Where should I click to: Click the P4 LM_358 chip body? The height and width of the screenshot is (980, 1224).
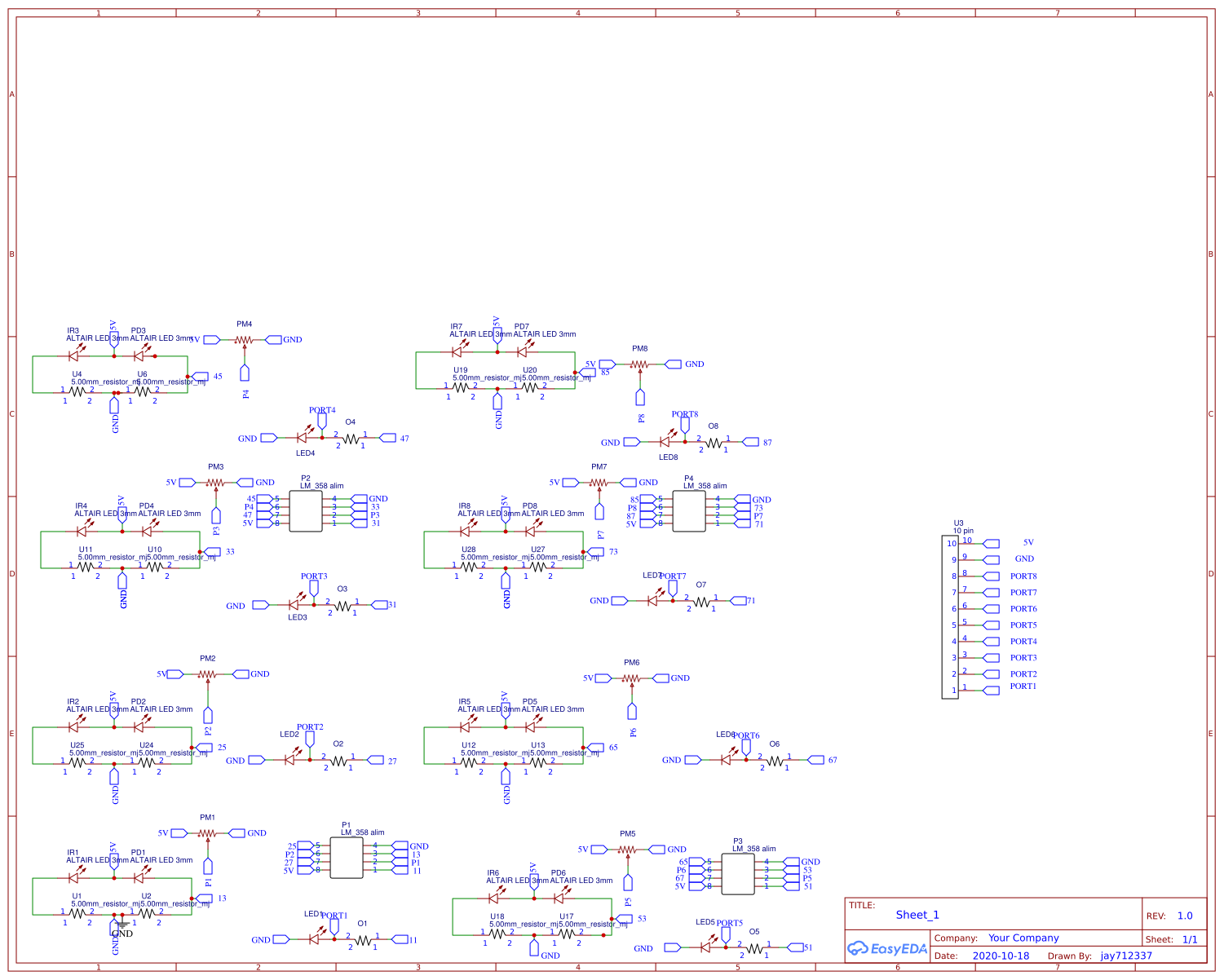(x=689, y=511)
